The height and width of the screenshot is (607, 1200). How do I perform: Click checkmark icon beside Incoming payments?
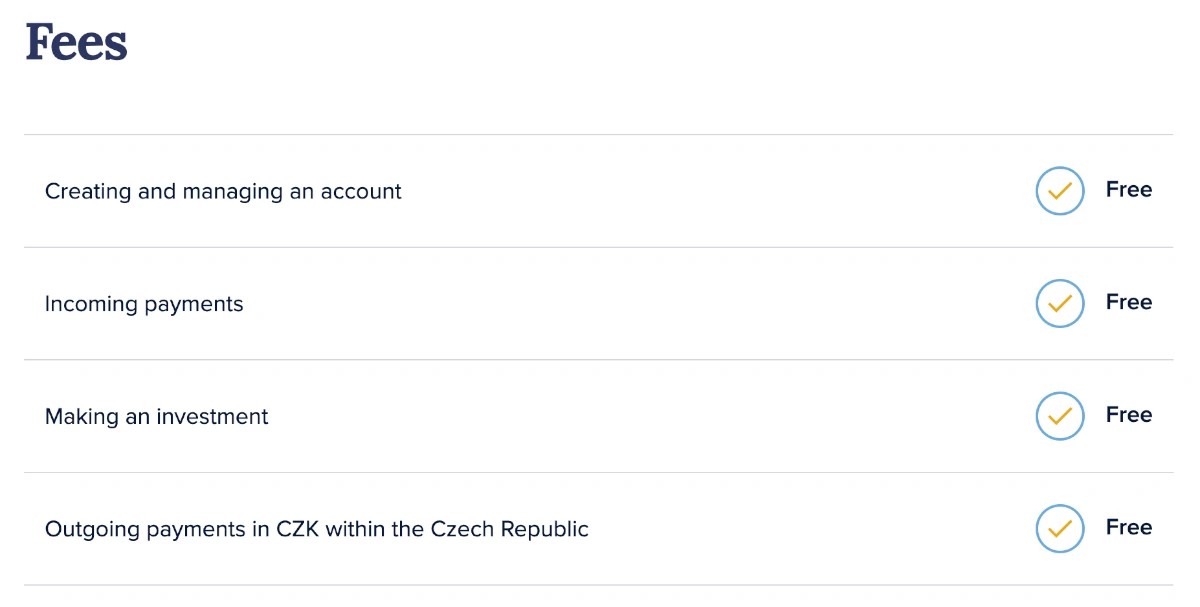[x=1060, y=304]
